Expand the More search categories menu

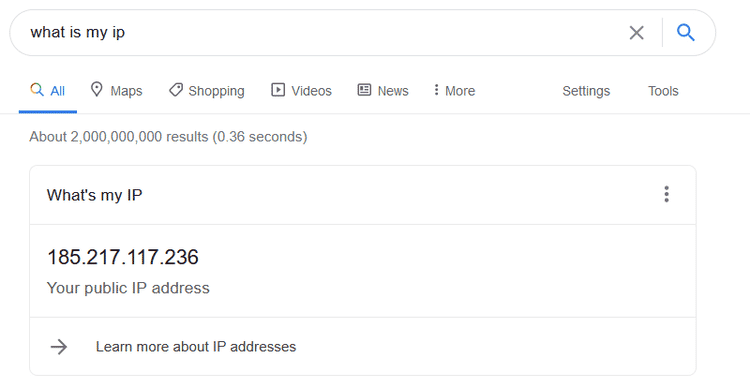[x=454, y=90]
